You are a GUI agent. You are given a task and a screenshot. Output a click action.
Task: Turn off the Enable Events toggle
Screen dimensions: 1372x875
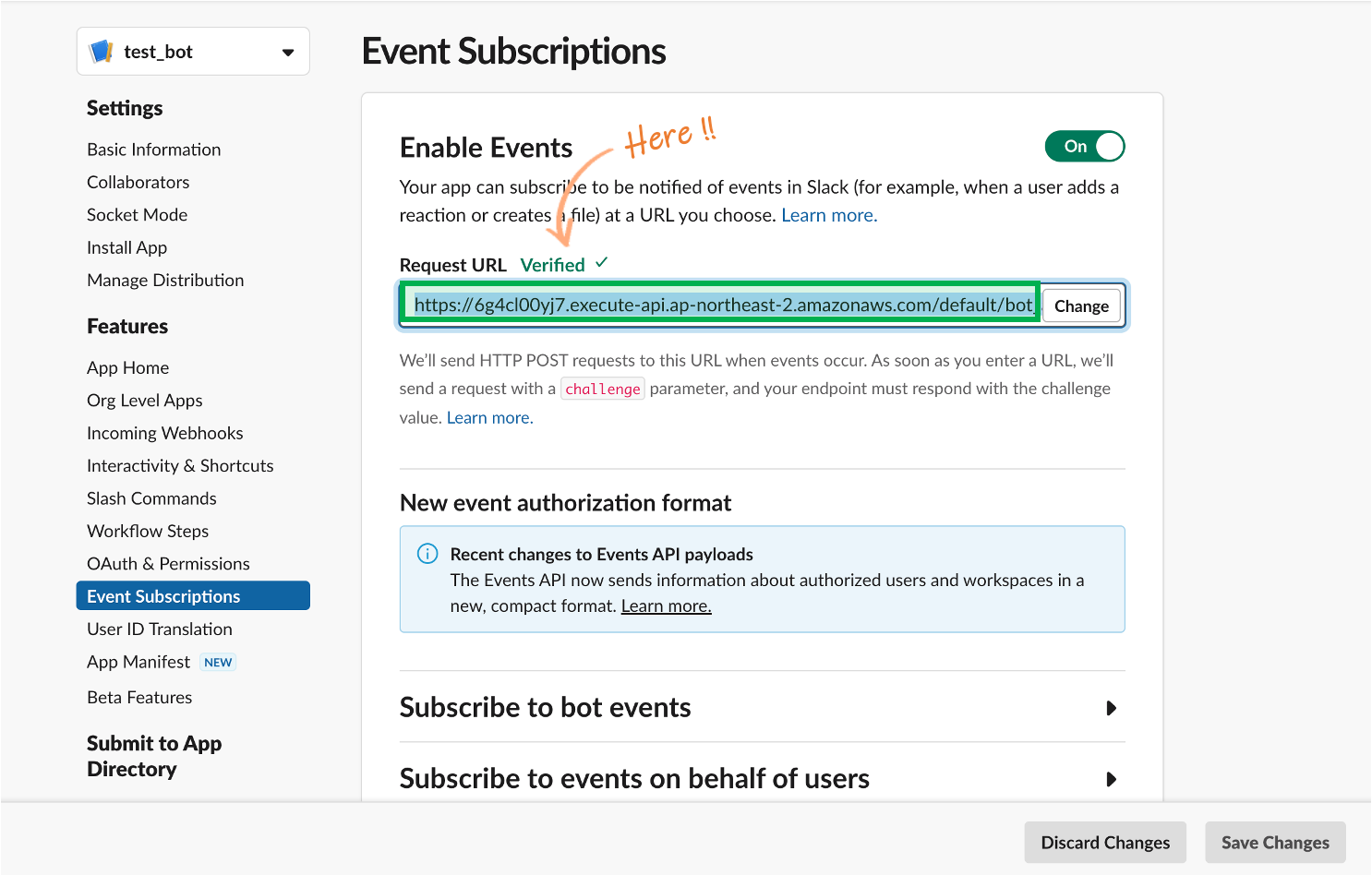1085,146
